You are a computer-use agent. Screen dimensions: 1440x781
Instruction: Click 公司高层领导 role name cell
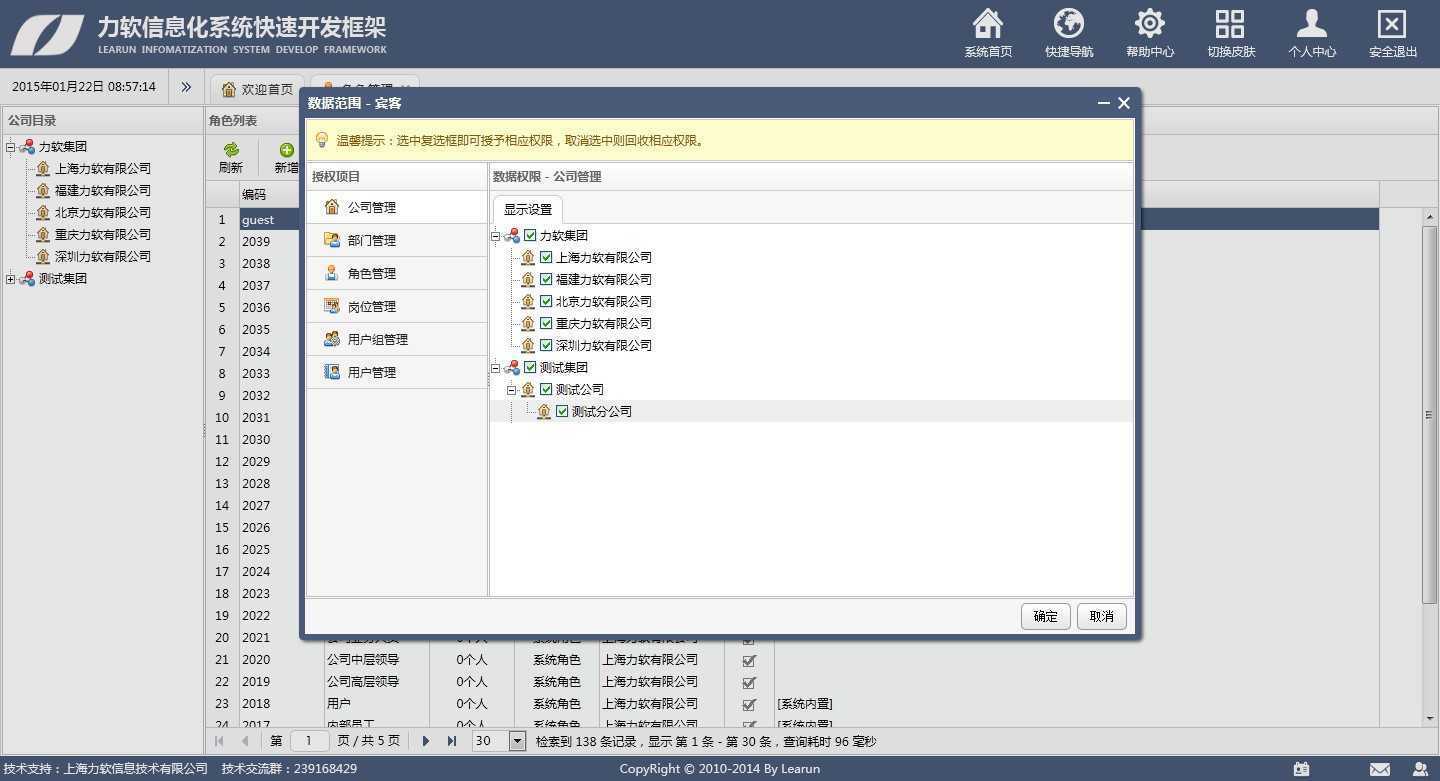[x=363, y=681]
